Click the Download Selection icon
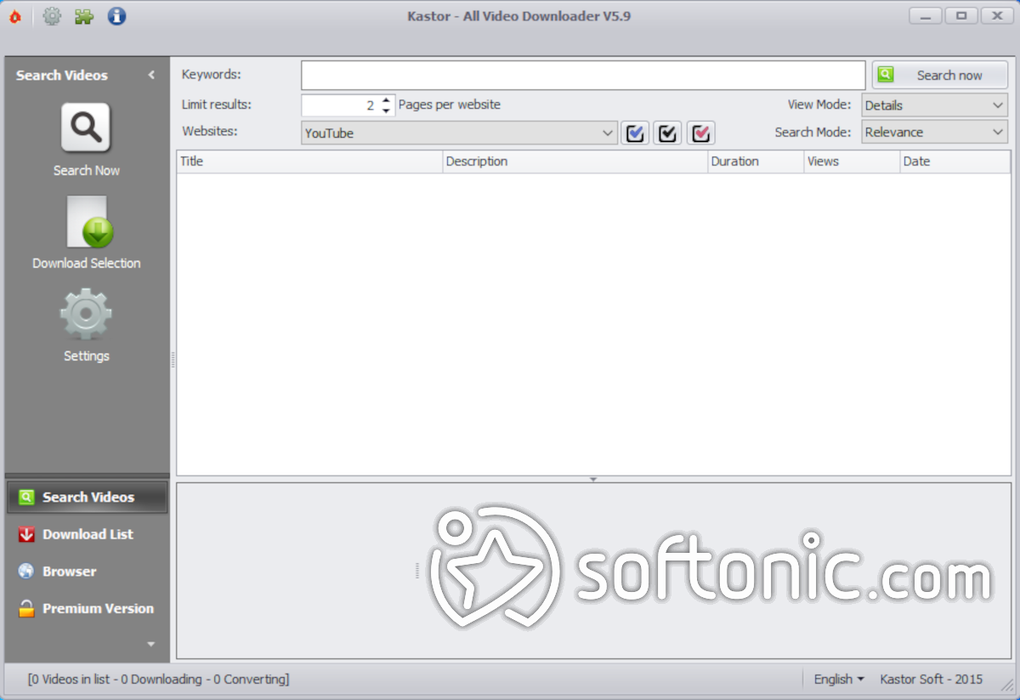Screen dimensions: 1020x700 (90, 222)
